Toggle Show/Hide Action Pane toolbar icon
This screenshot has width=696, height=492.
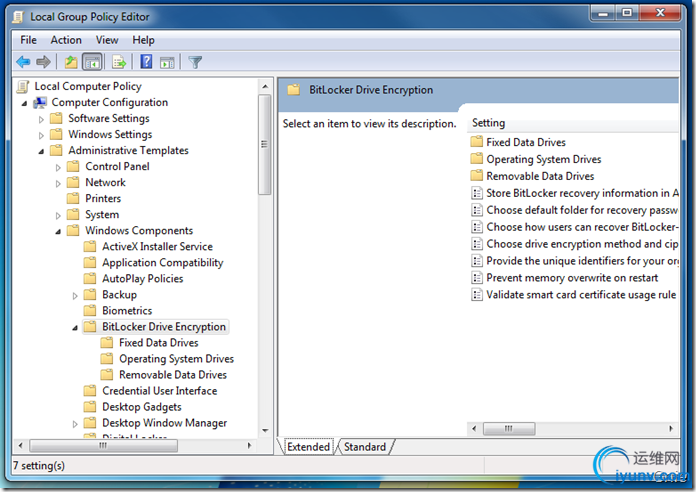click(x=167, y=63)
